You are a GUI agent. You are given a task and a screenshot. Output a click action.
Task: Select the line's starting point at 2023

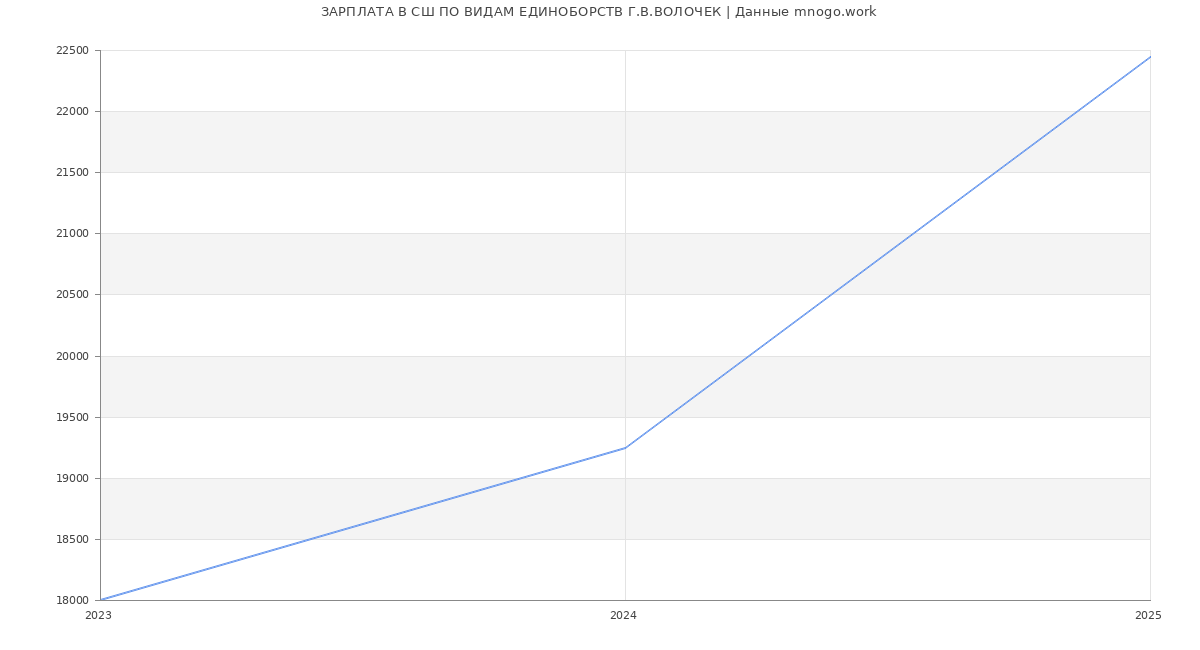point(101,600)
